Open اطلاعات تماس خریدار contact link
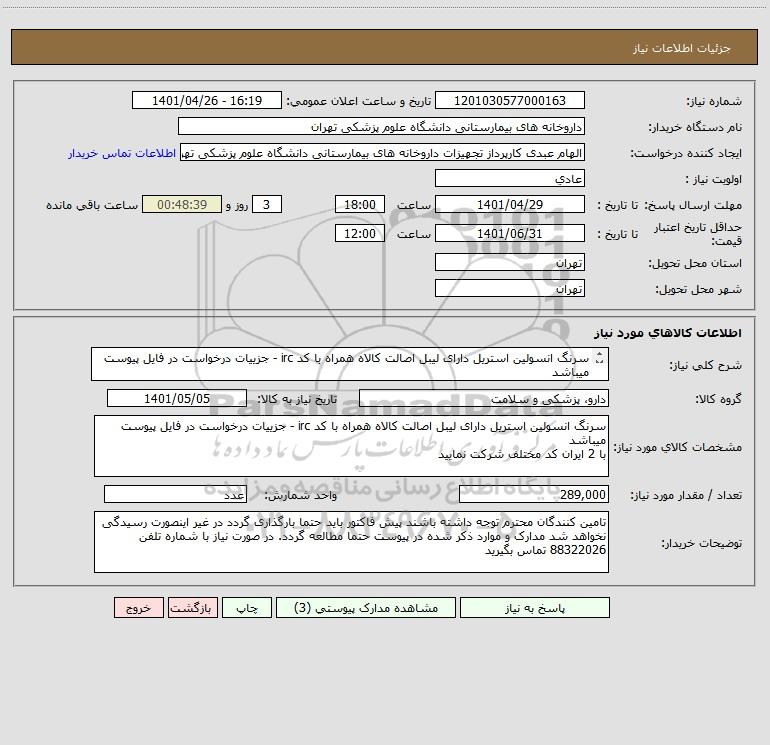Image resolution: width=770 pixels, height=745 pixels. pyautogui.click(x=122, y=153)
